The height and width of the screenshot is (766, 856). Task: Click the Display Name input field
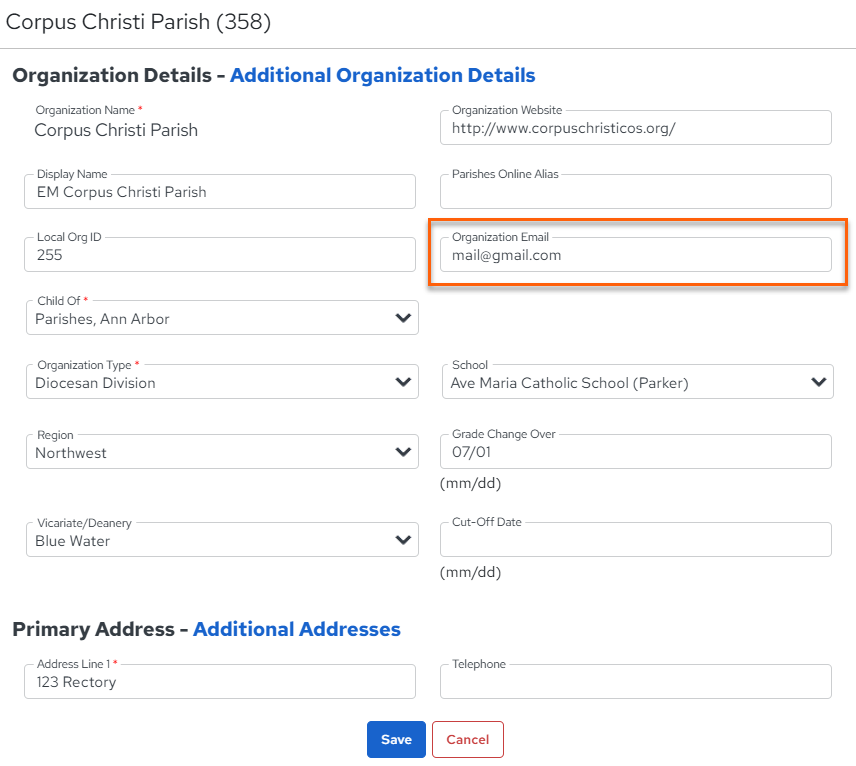[x=220, y=192]
